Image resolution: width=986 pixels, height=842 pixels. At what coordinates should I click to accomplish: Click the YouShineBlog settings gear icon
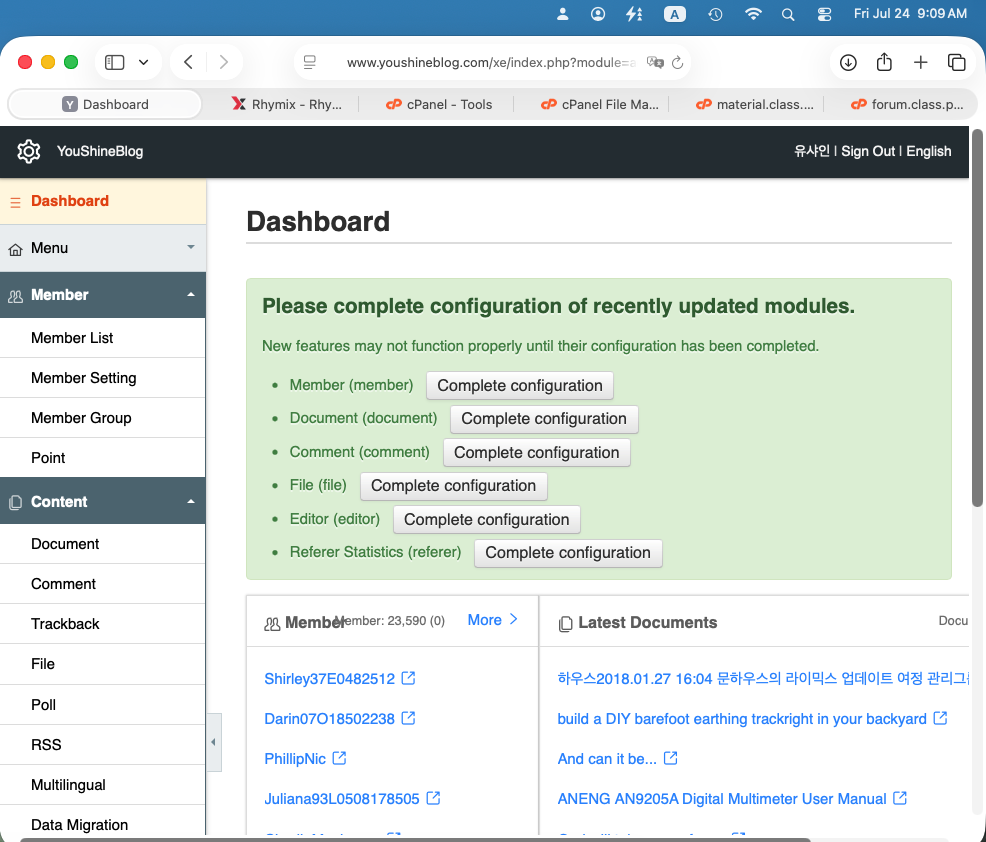pos(28,152)
